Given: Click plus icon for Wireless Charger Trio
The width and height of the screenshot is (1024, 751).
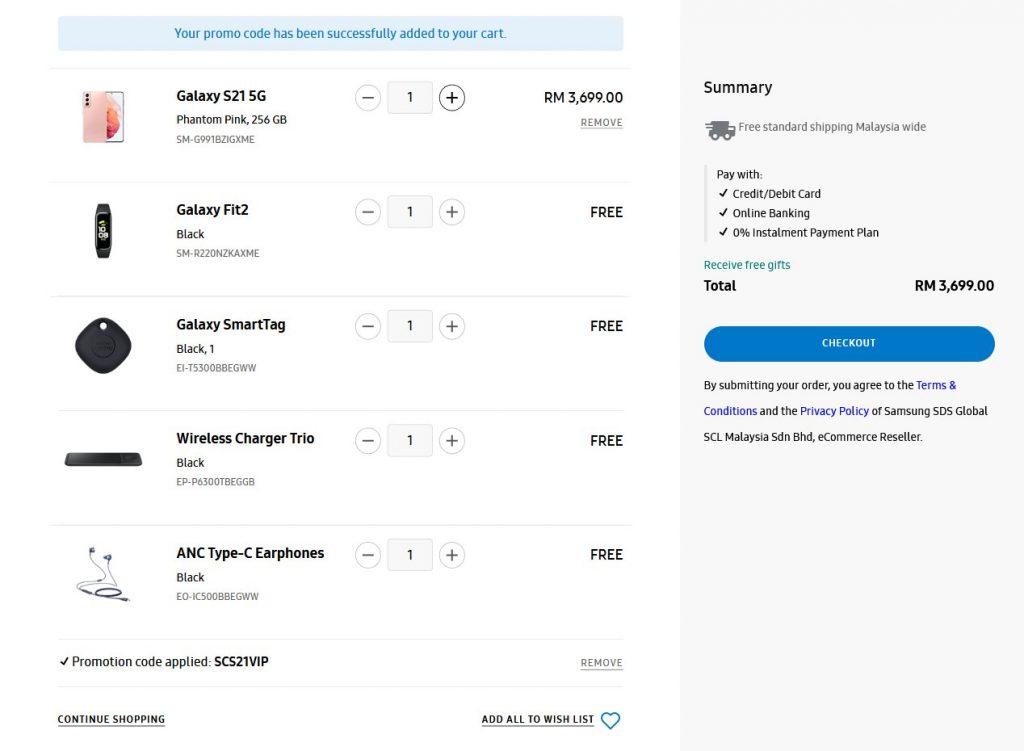Looking at the screenshot, I should [x=451, y=441].
